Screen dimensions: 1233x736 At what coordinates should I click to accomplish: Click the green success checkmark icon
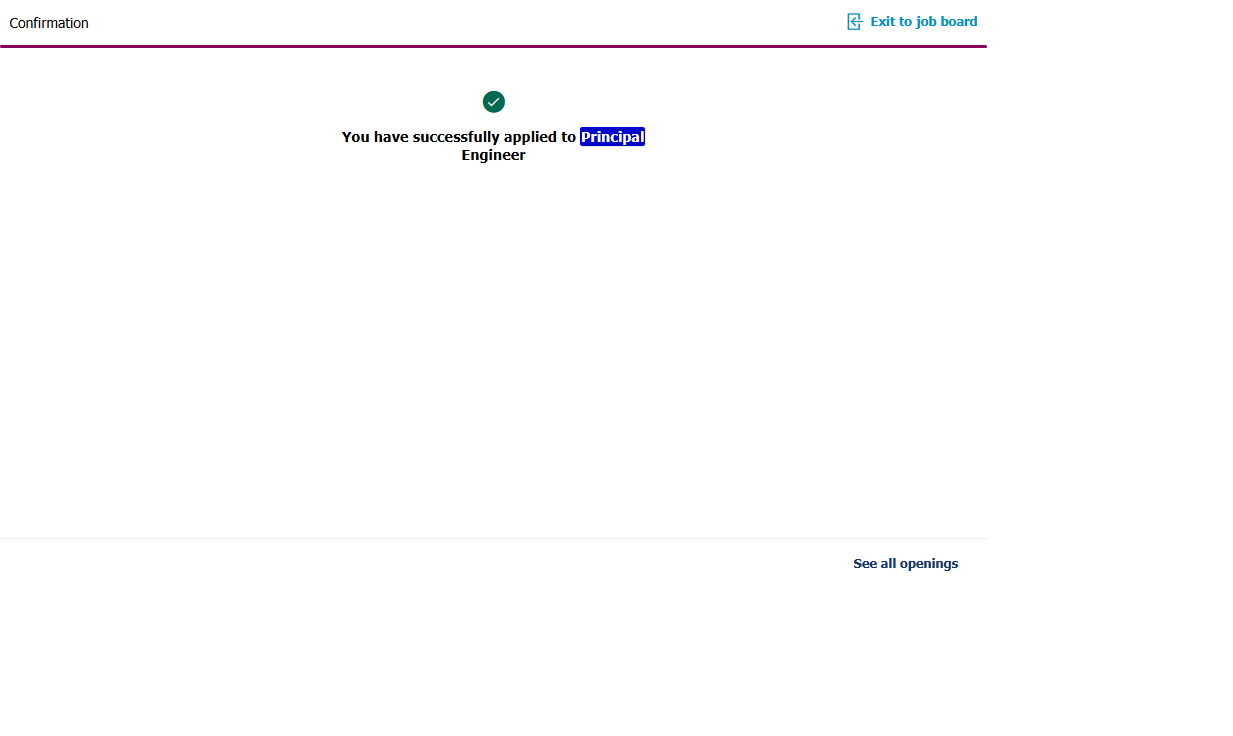point(493,102)
